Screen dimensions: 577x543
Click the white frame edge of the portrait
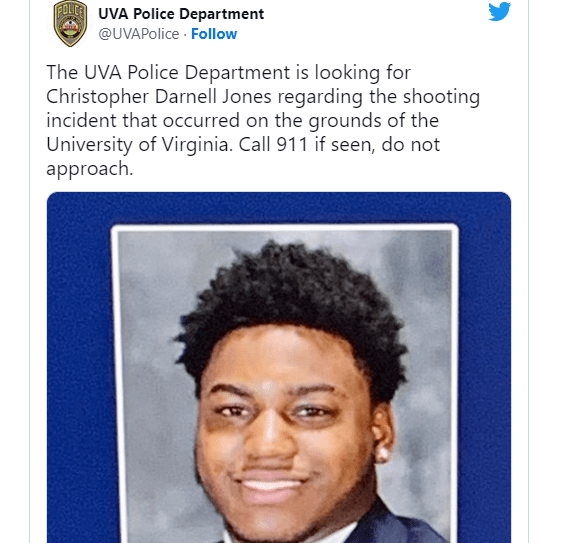[x=285, y=228]
